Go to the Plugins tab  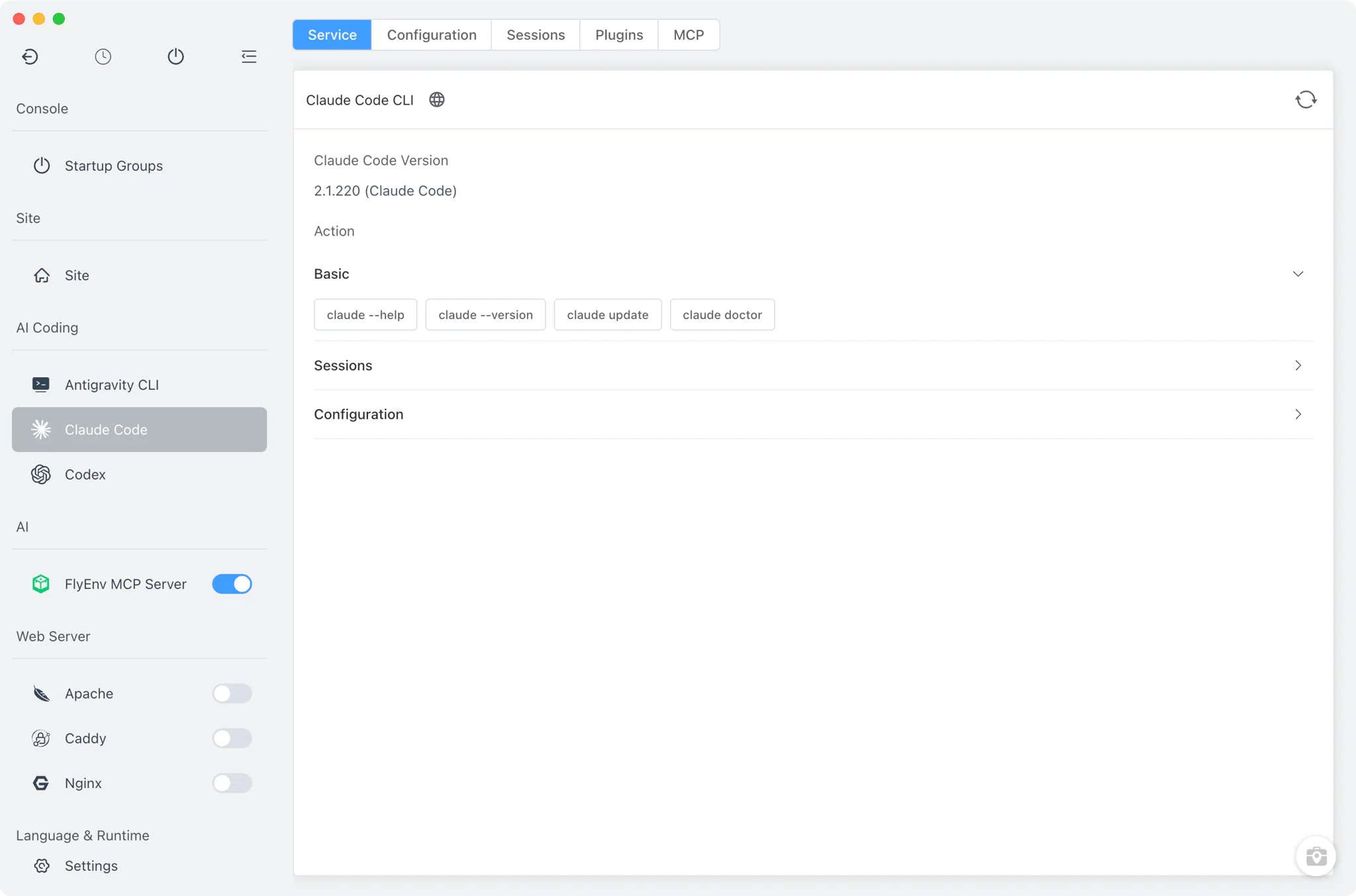pyautogui.click(x=619, y=34)
